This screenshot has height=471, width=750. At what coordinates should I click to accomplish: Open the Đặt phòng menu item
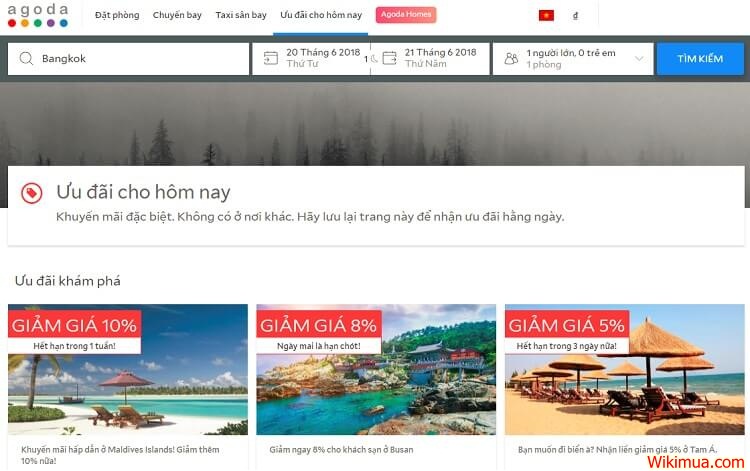click(x=117, y=15)
